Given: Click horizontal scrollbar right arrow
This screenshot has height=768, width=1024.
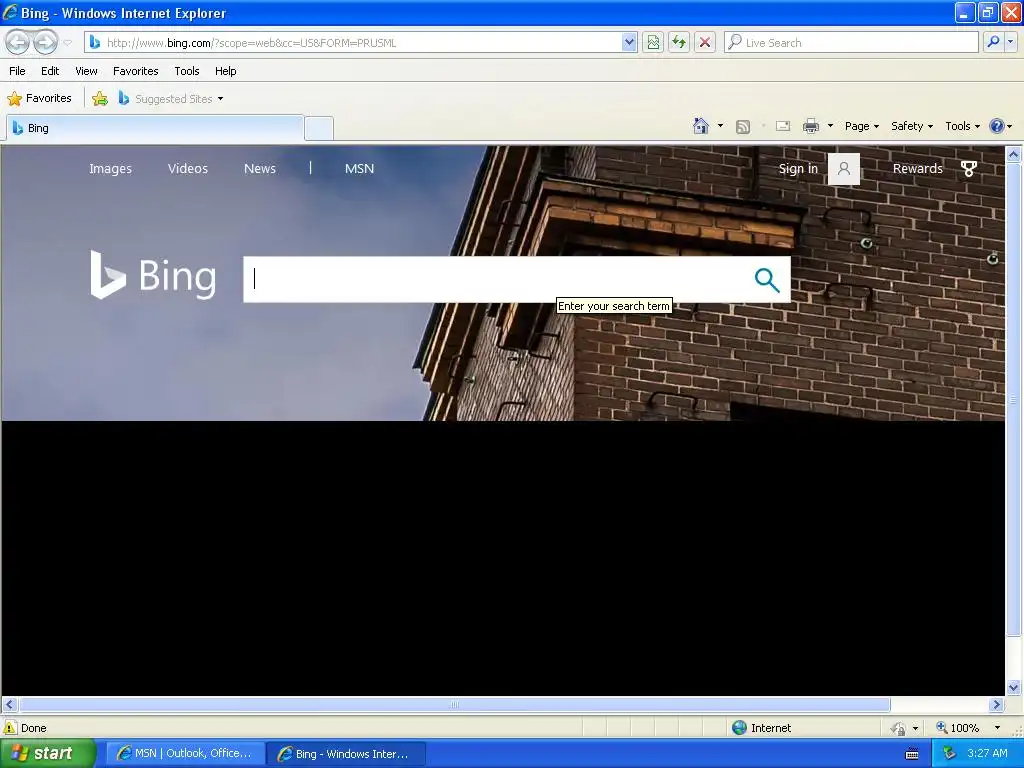Looking at the screenshot, I should point(997,705).
